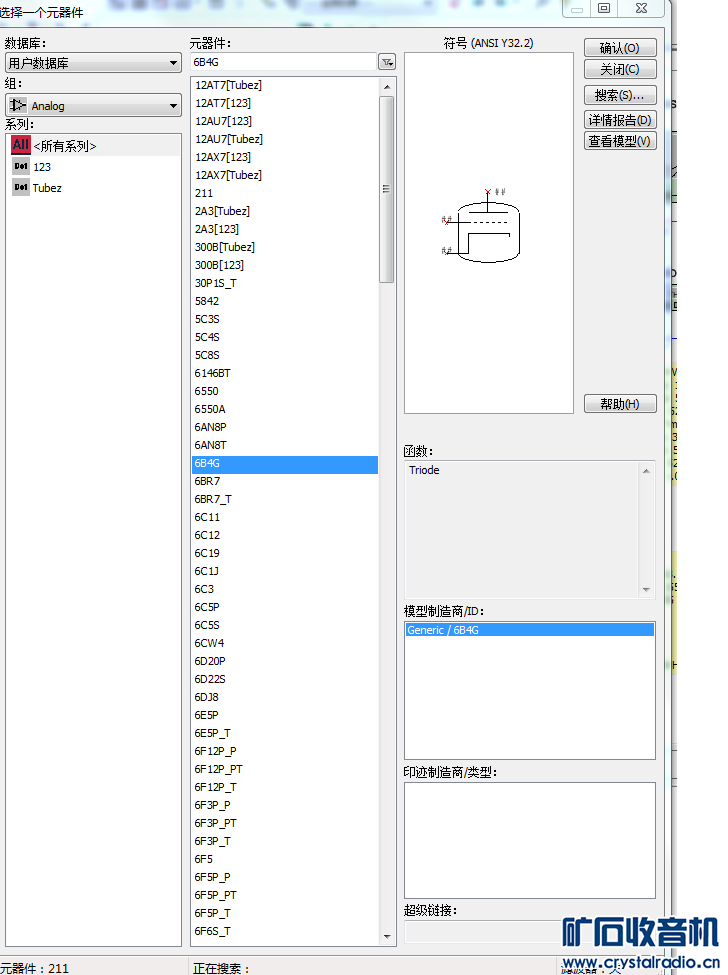Image resolution: width=728 pixels, height=975 pixels.
Task: Click the icon next to Tubez series
Action: point(21,188)
